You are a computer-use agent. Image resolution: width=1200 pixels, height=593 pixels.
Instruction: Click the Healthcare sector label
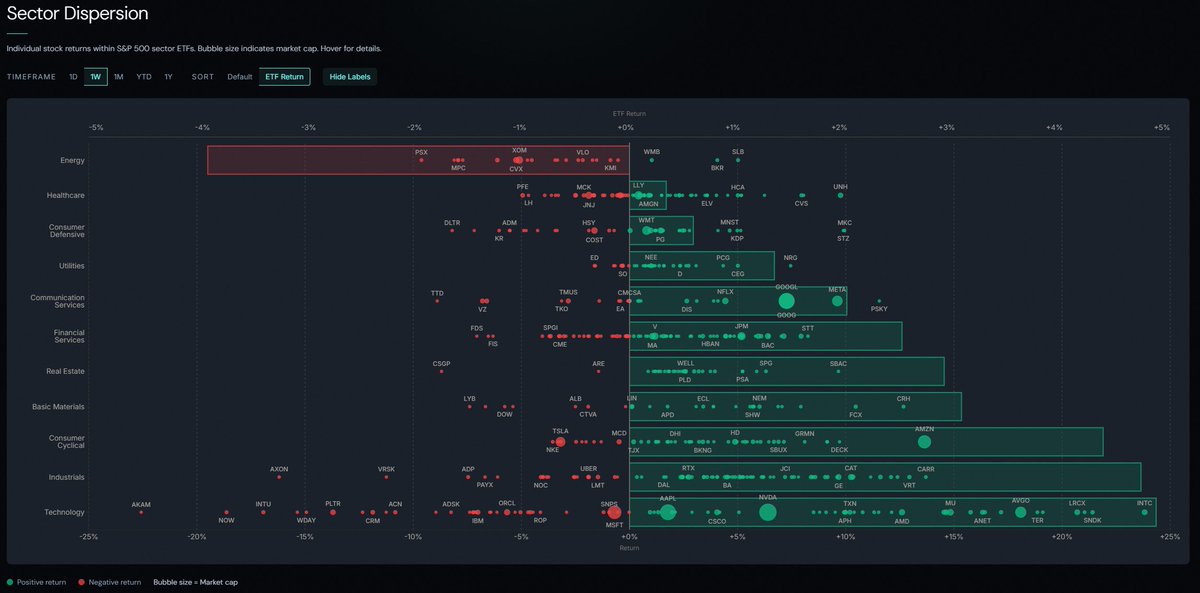67,195
